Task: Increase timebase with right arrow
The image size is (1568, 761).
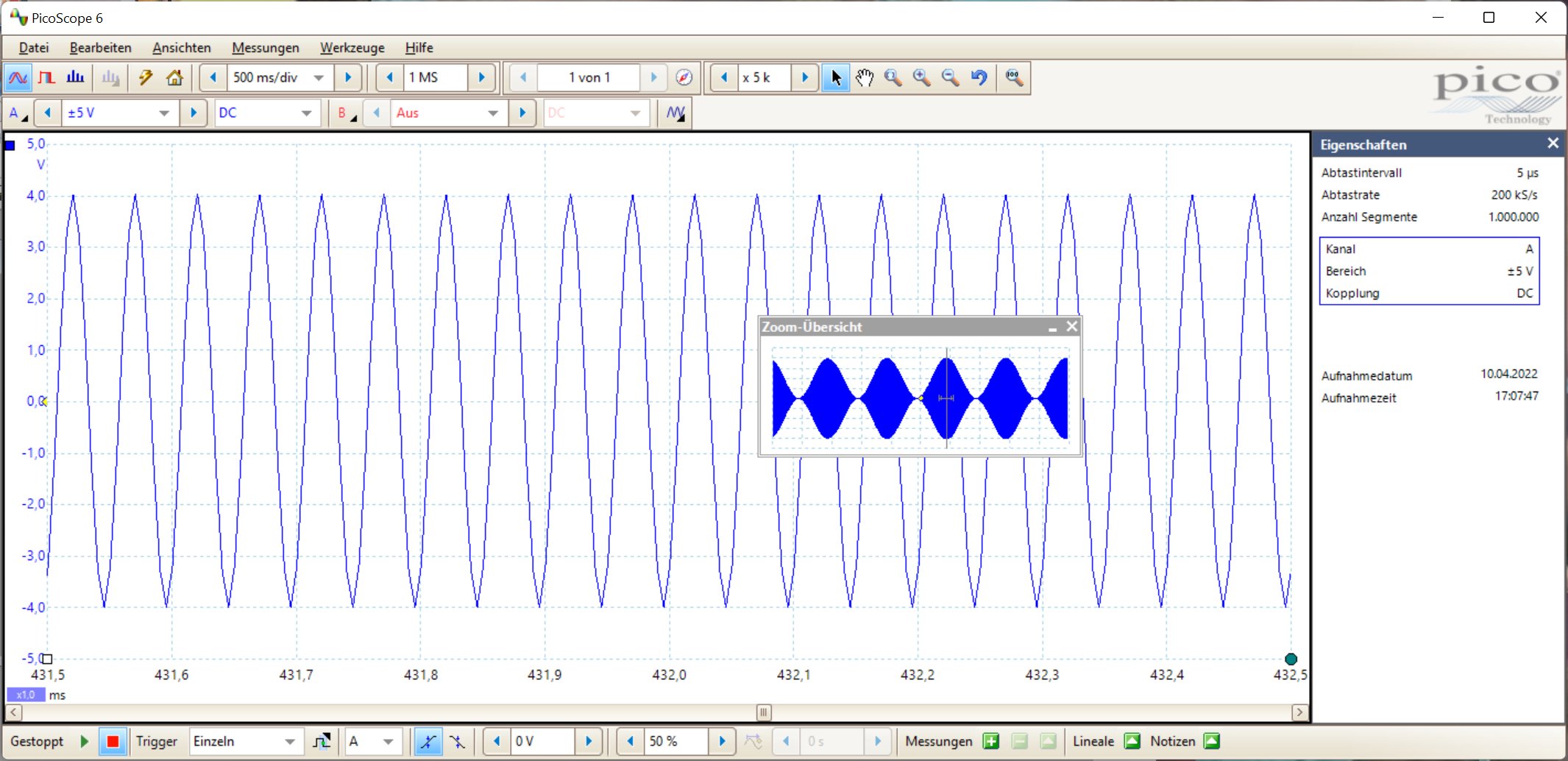Action: 348,77
